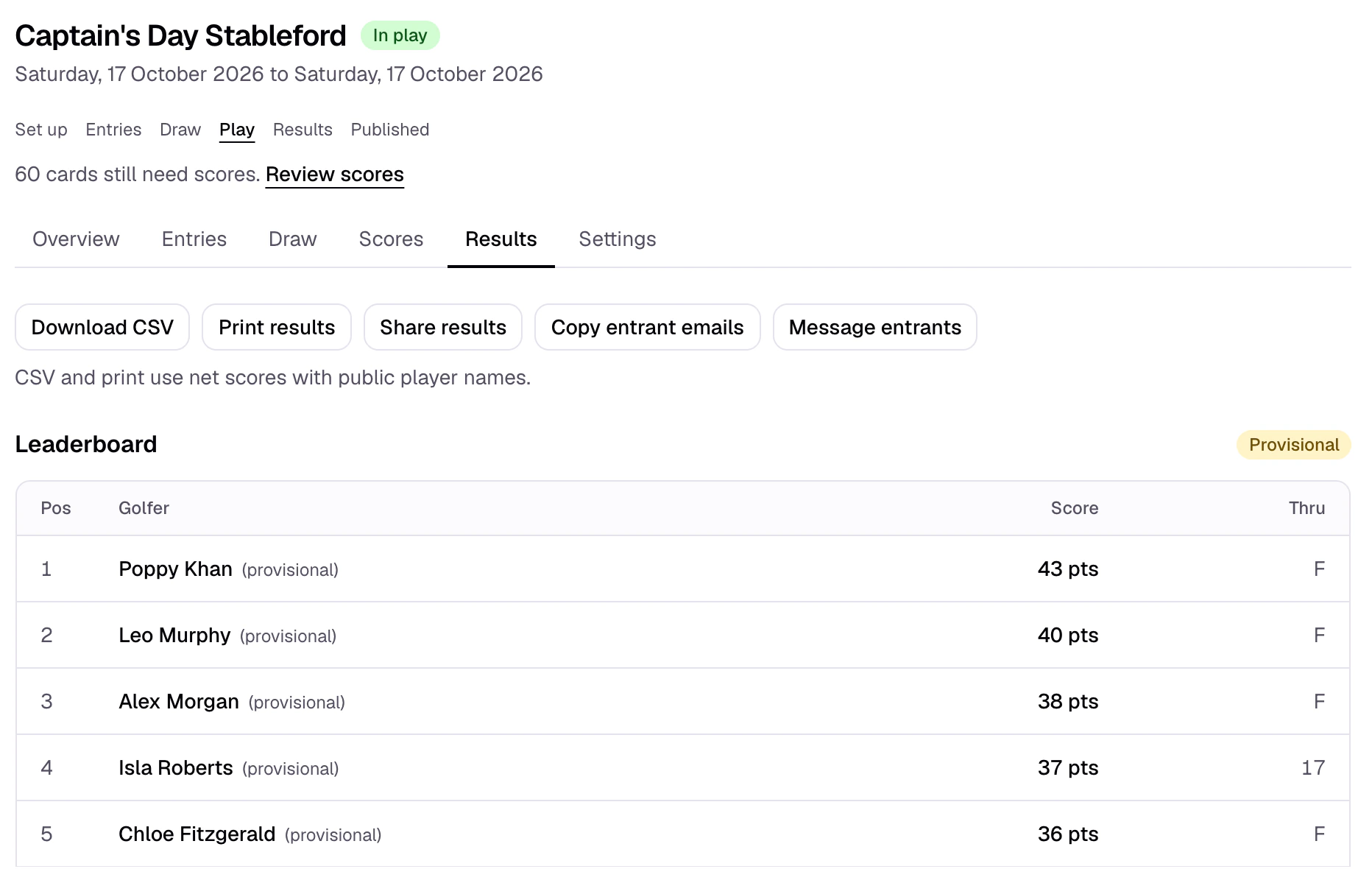Viewport: 1372px width, 869px height.
Task: Click the Pos column header
Action: [56, 508]
